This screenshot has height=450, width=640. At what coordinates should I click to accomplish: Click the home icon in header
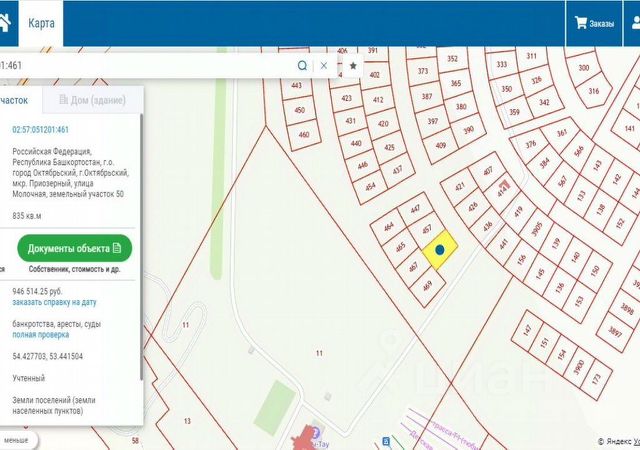(x=4, y=23)
